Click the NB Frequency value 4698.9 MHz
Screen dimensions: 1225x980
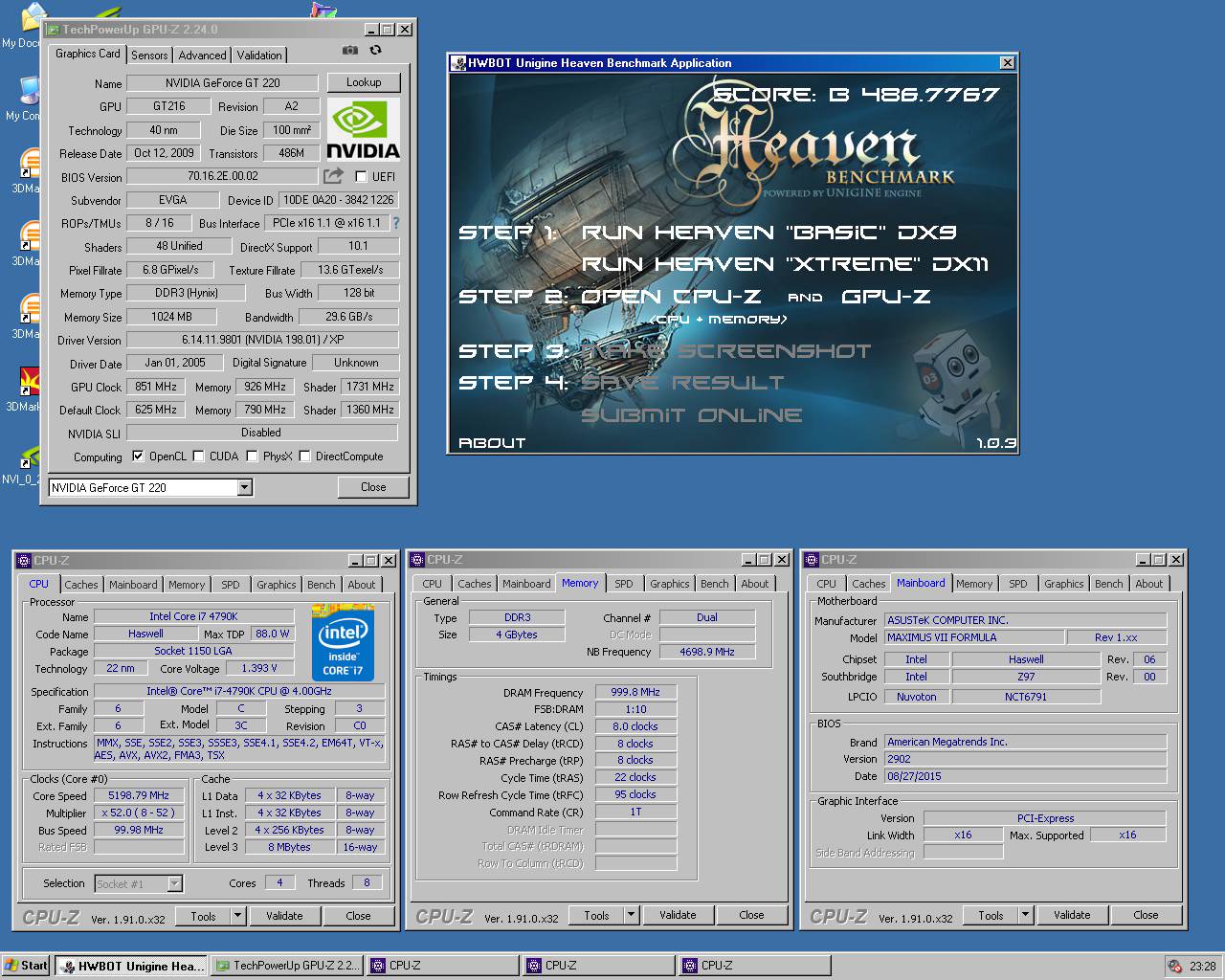(x=706, y=652)
